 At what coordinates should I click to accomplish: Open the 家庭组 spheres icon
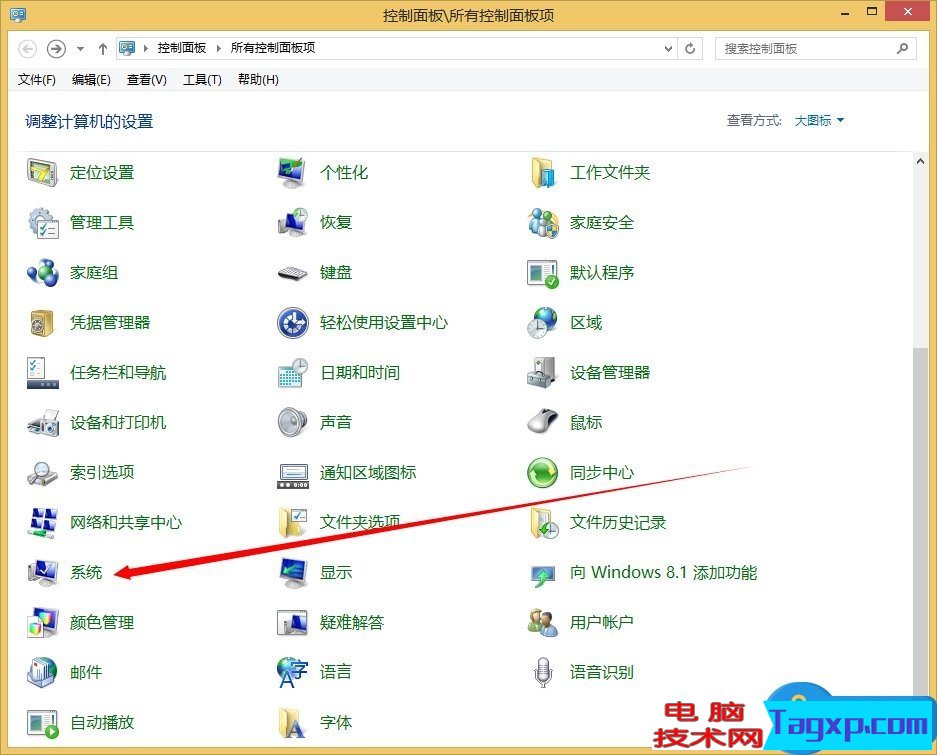[42, 273]
